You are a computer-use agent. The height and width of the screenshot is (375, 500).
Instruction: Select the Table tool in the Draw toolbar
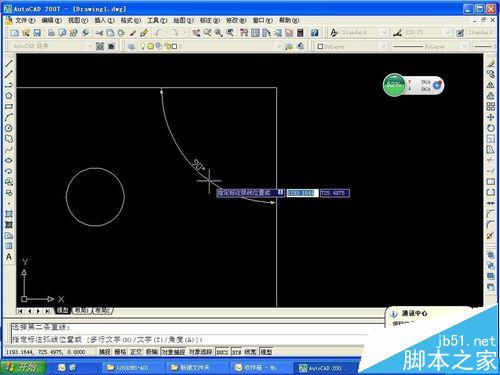9,246
